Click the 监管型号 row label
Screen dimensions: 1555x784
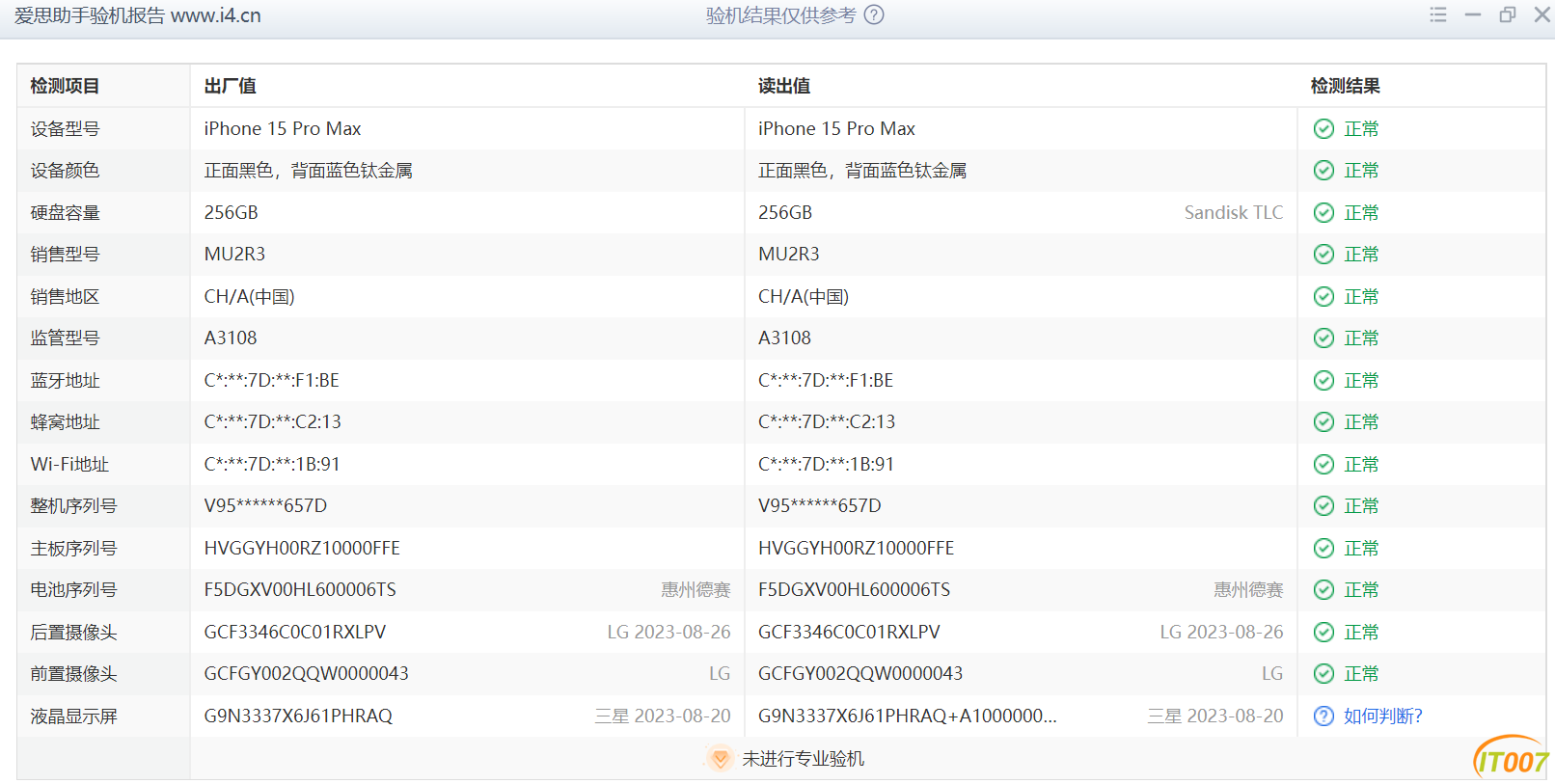pos(65,338)
